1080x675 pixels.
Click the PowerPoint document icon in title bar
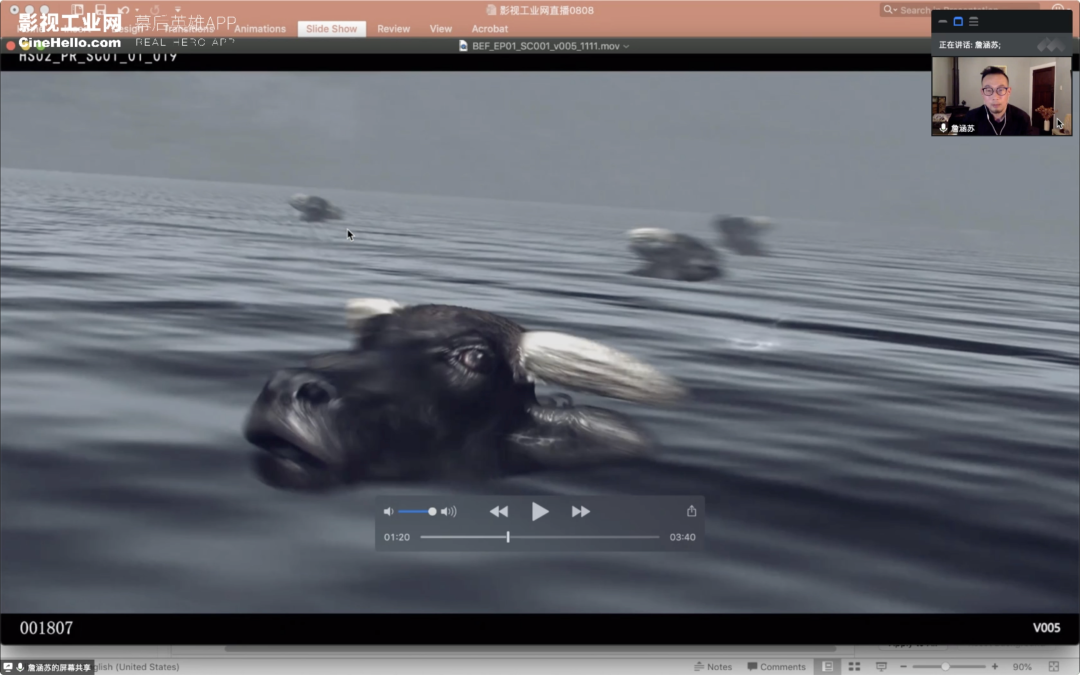tap(491, 10)
